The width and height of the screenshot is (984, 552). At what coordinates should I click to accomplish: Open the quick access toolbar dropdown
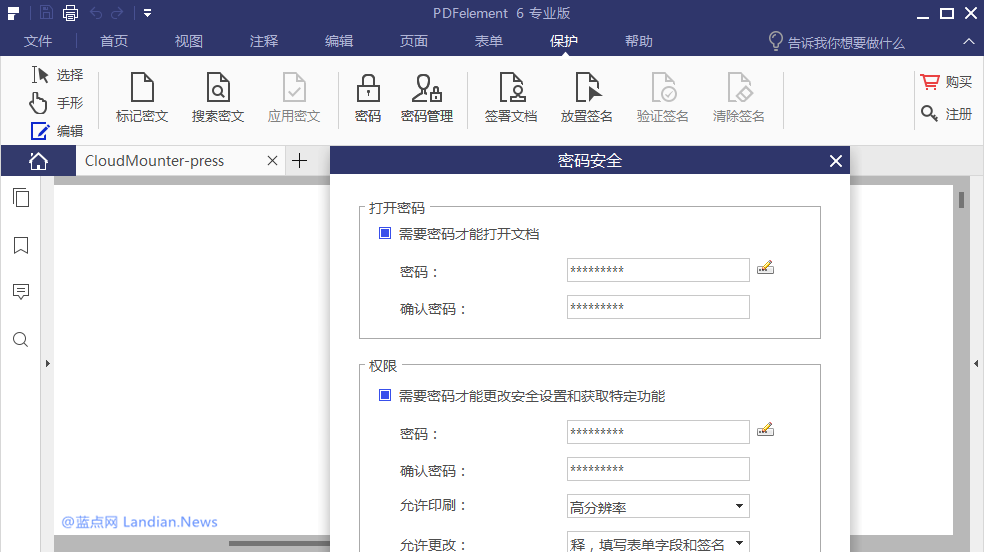[147, 13]
